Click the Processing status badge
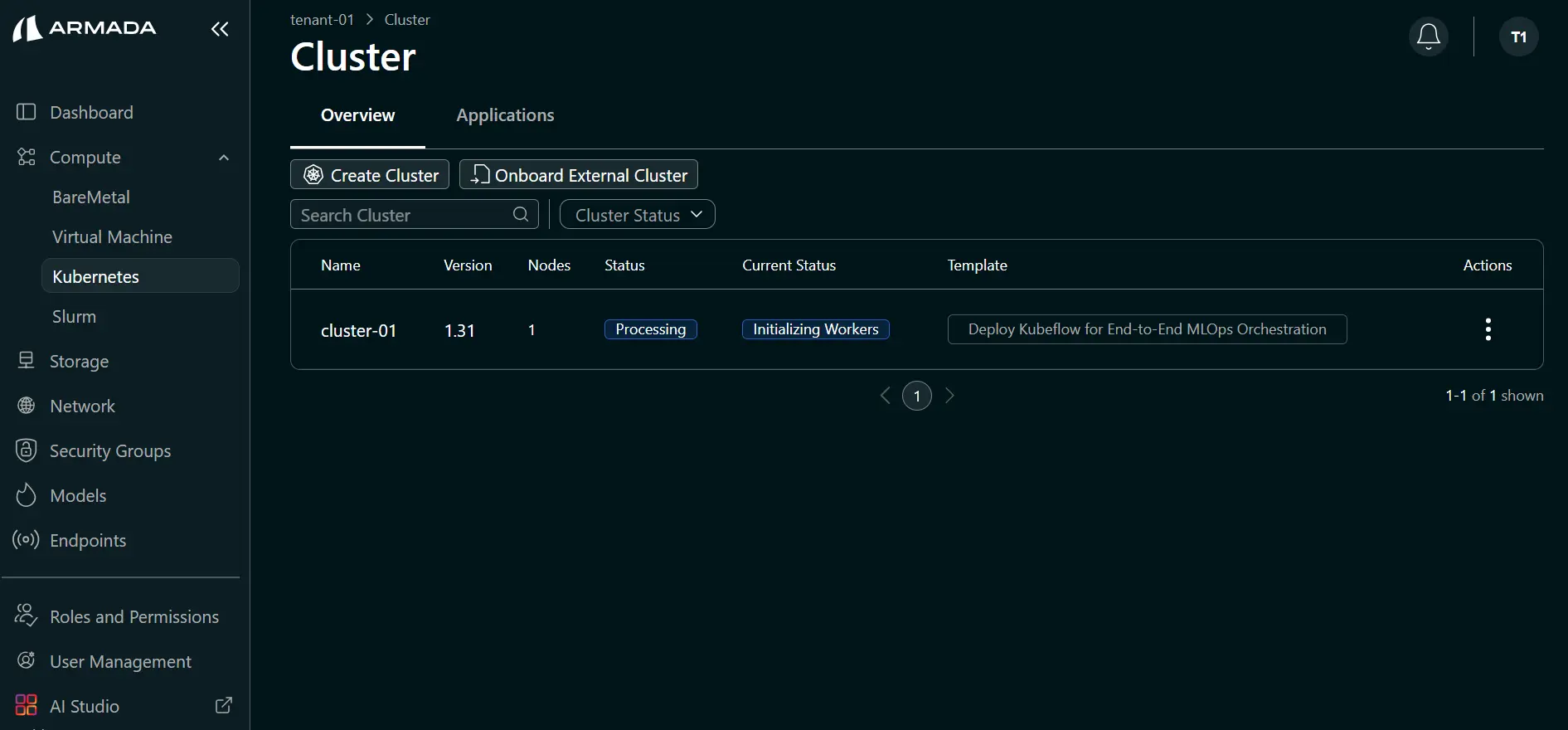1568x730 pixels. [651, 329]
